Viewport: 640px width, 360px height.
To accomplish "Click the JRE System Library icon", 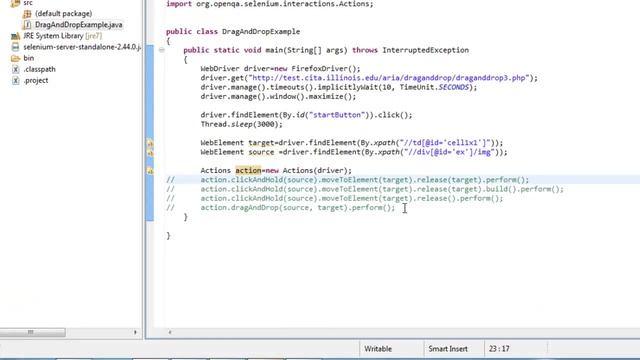I will (x=16, y=36).
